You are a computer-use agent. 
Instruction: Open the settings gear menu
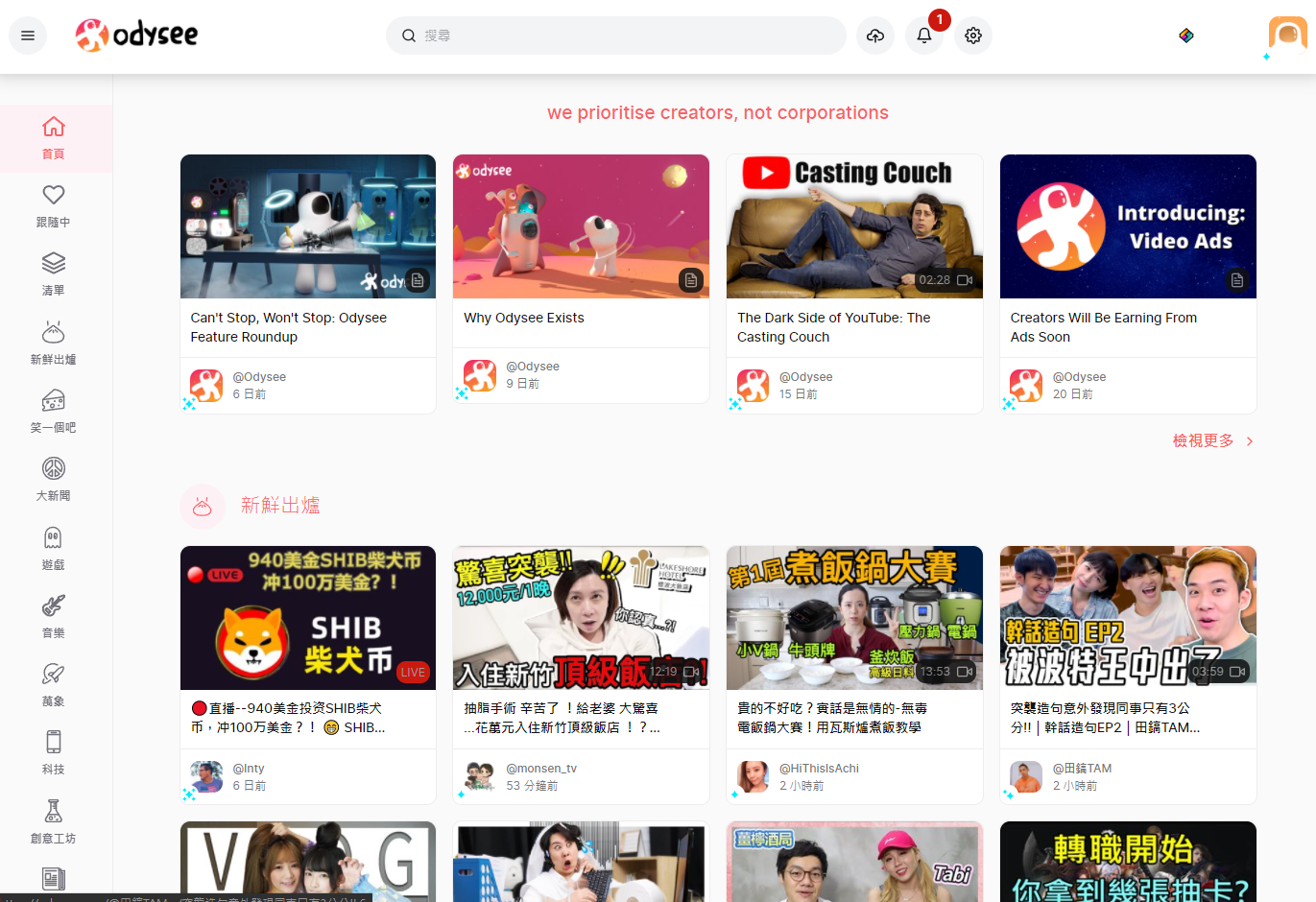click(973, 36)
